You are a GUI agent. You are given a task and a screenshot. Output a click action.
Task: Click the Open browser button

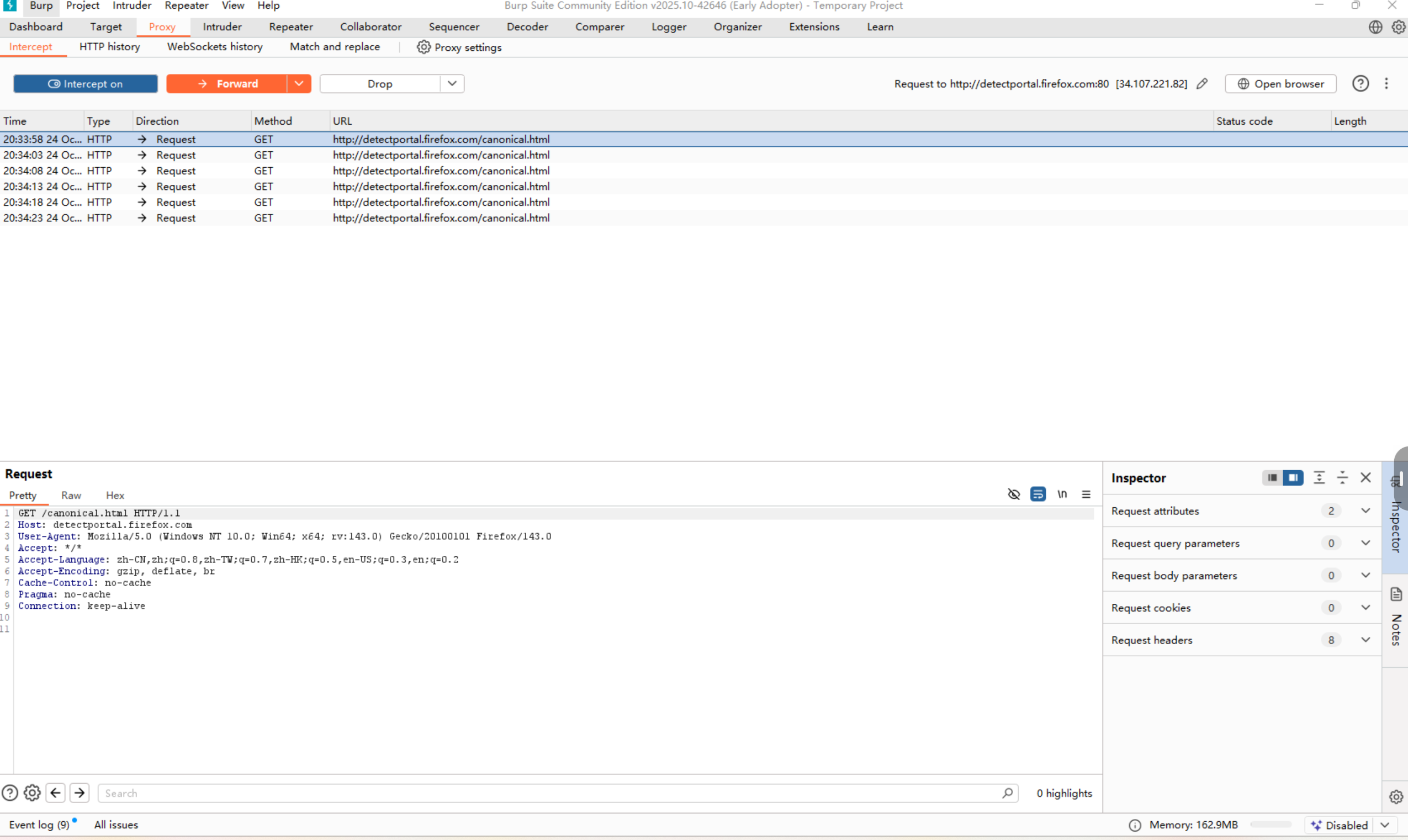(x=1280, y=84)
